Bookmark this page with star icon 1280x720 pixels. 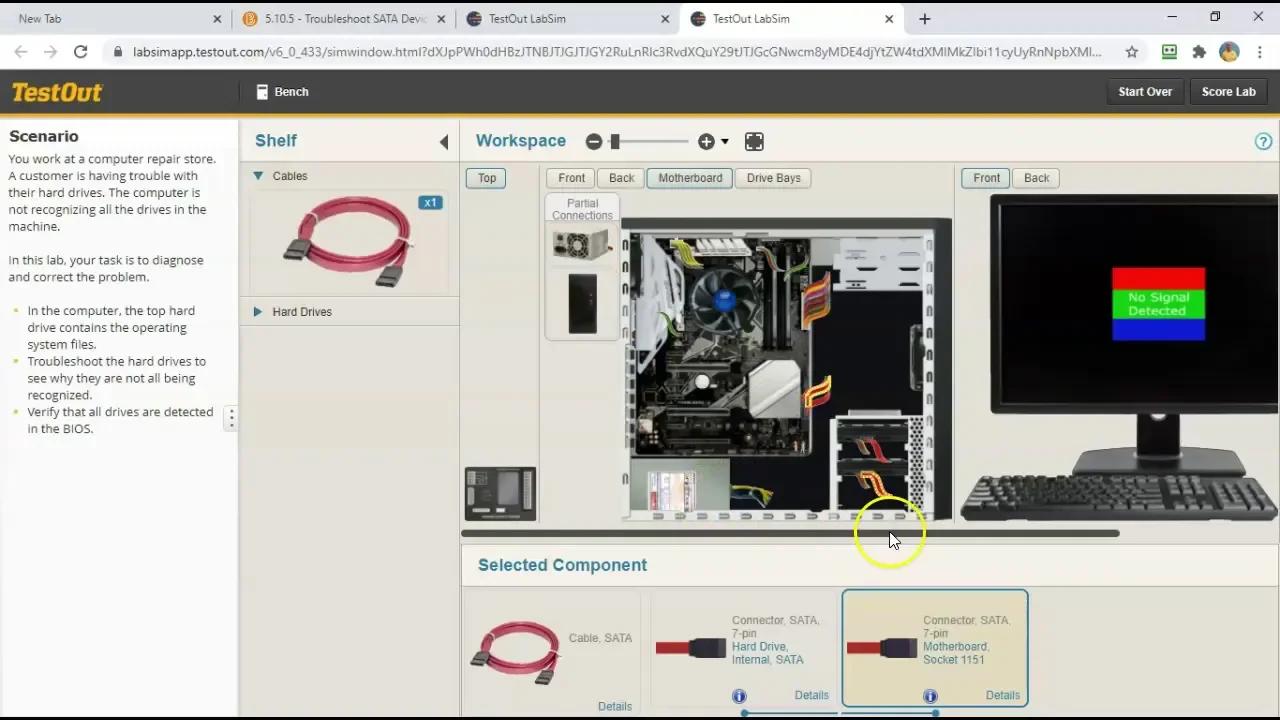[1132, 52]
